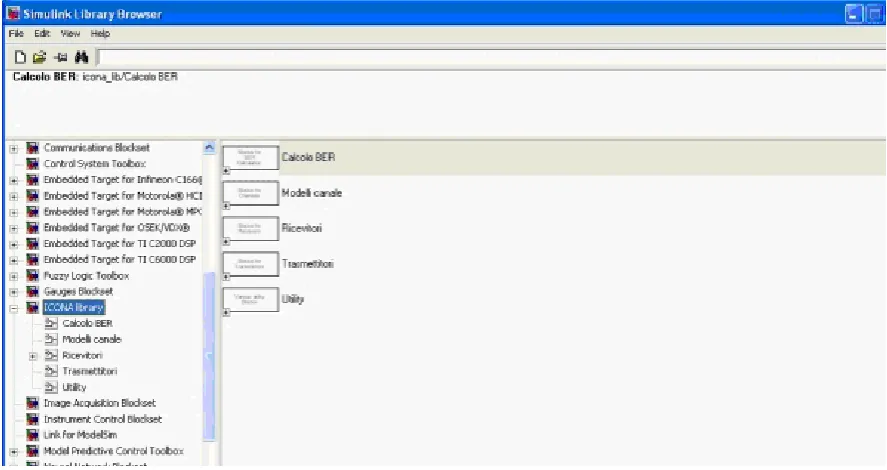This screenshot has height=470, width=887.
Task: Click the Utility label in right pane
Action: [293, 299]
